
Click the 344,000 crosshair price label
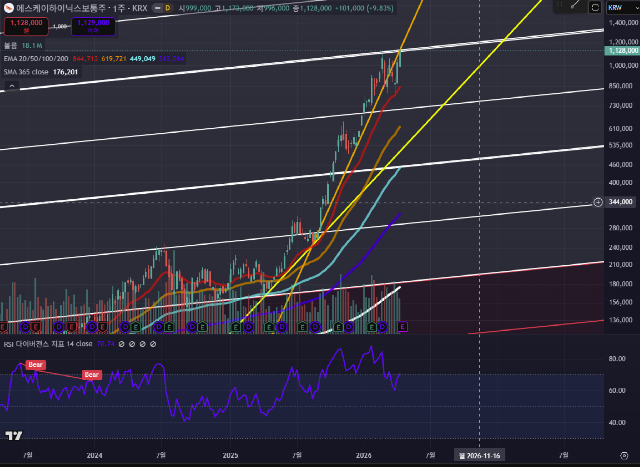622,202
